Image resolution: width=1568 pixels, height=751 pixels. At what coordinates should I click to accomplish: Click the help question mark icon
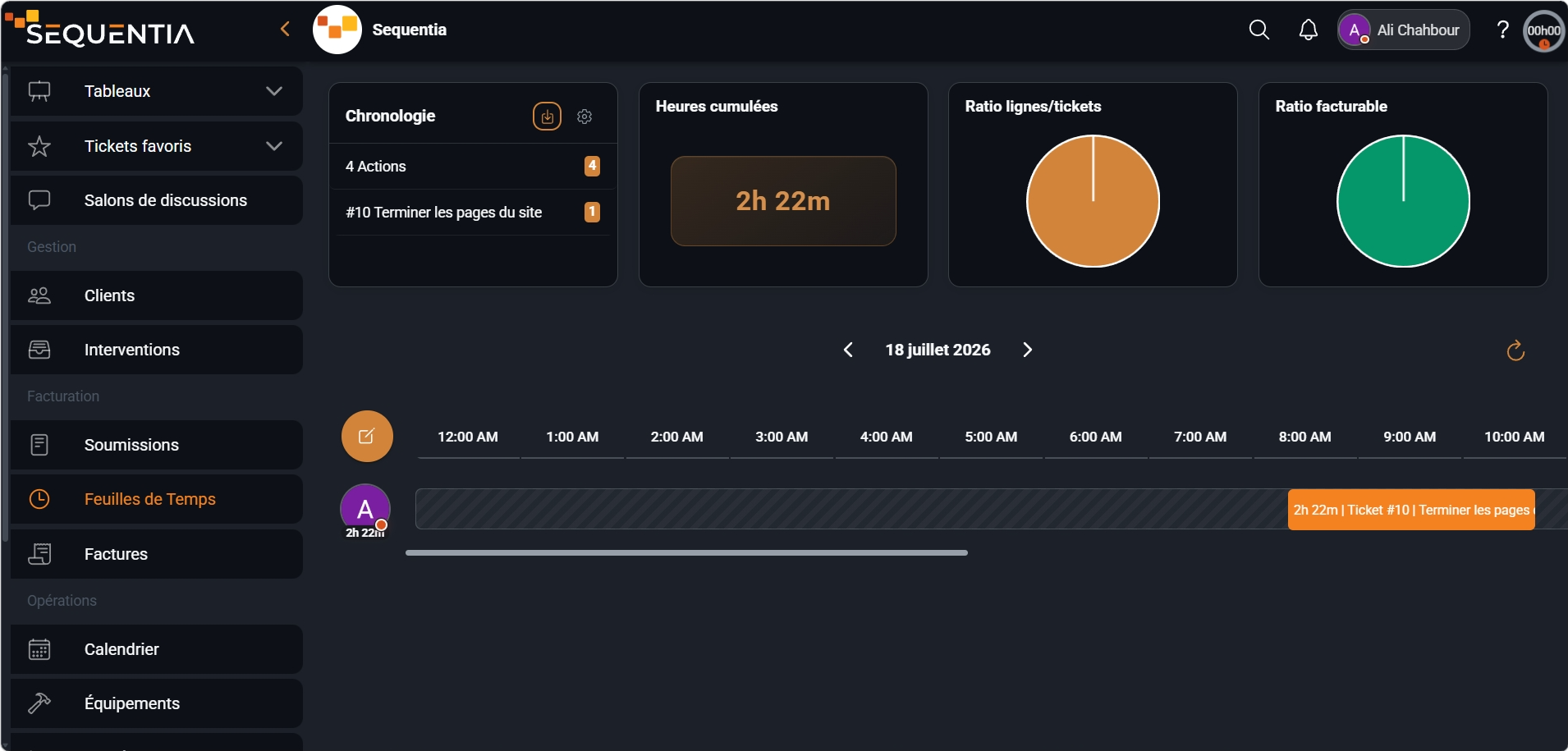(1502, 30)
